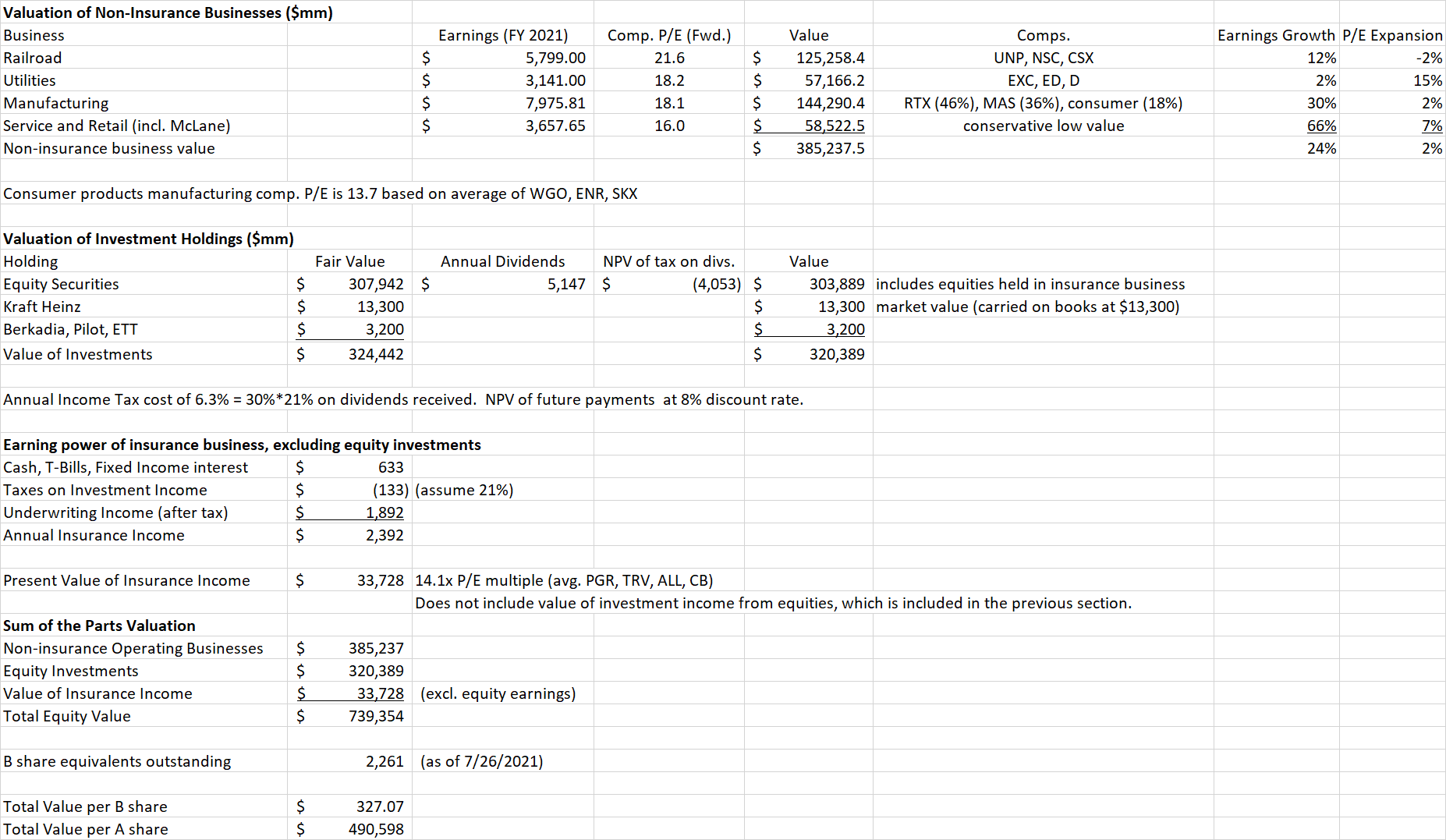Select 'NPV of tax on divs.' header

tap(669, 261)
